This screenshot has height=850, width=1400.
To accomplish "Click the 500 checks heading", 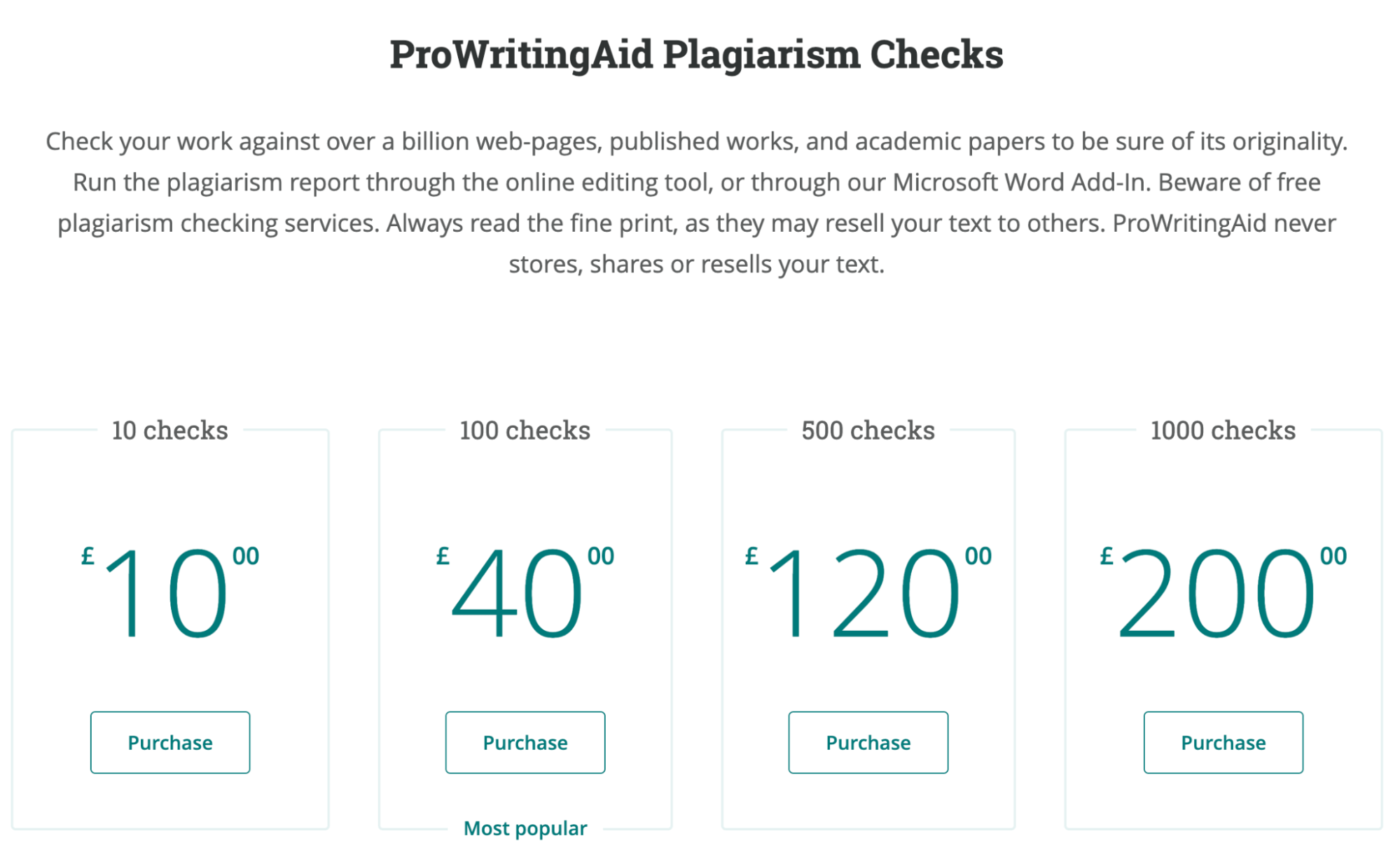I will tap(867, 430).
